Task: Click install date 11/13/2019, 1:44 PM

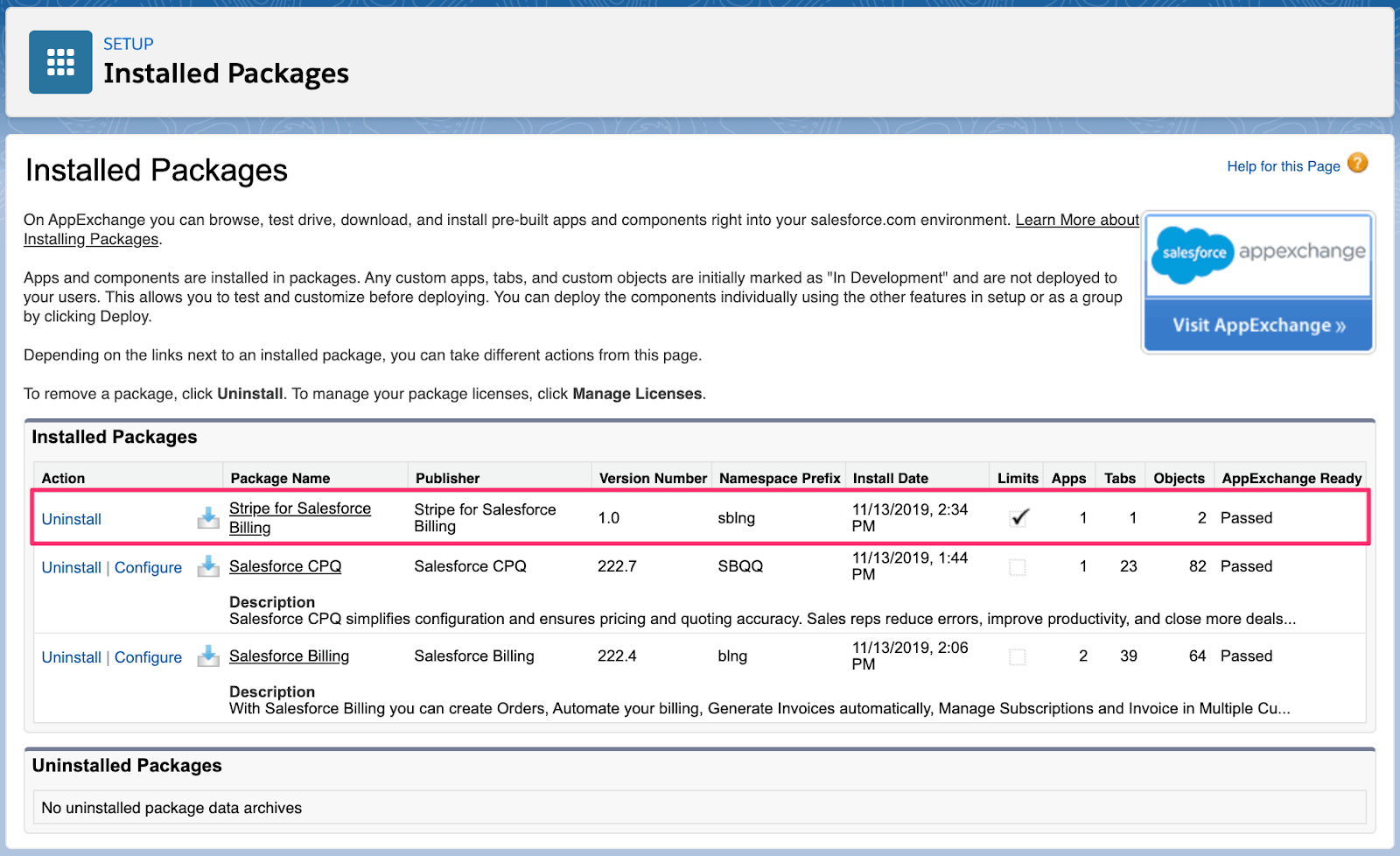Action: tap(910, 565)
